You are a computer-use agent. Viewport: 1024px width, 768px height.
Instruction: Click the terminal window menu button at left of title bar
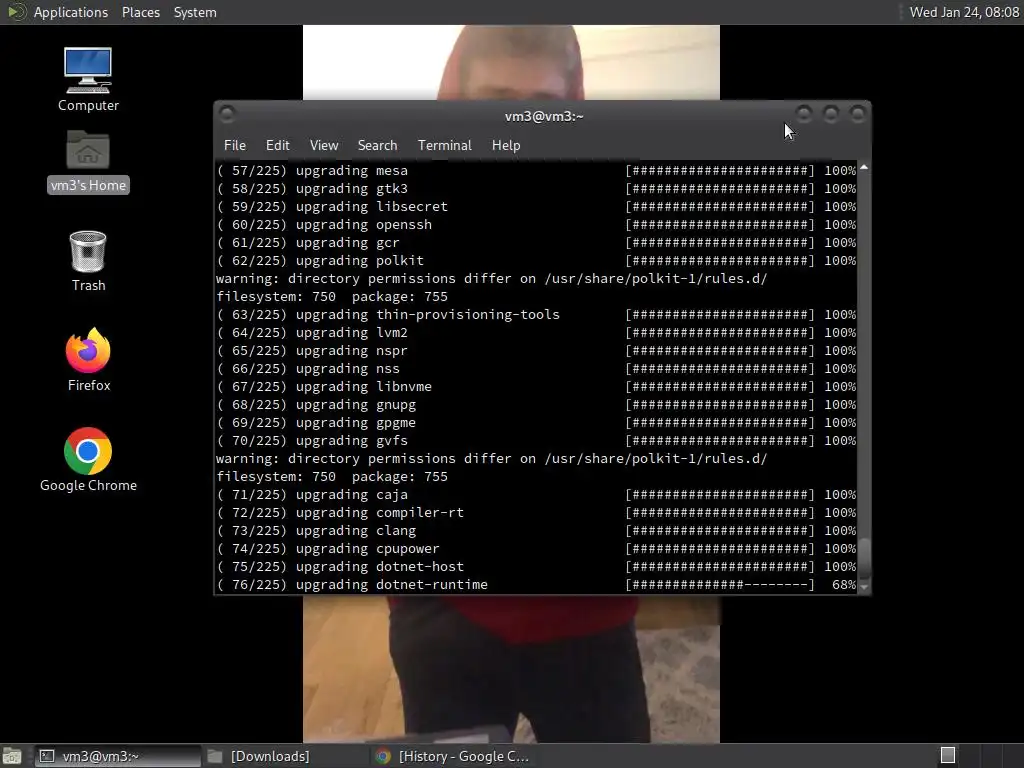coord(227,115)
